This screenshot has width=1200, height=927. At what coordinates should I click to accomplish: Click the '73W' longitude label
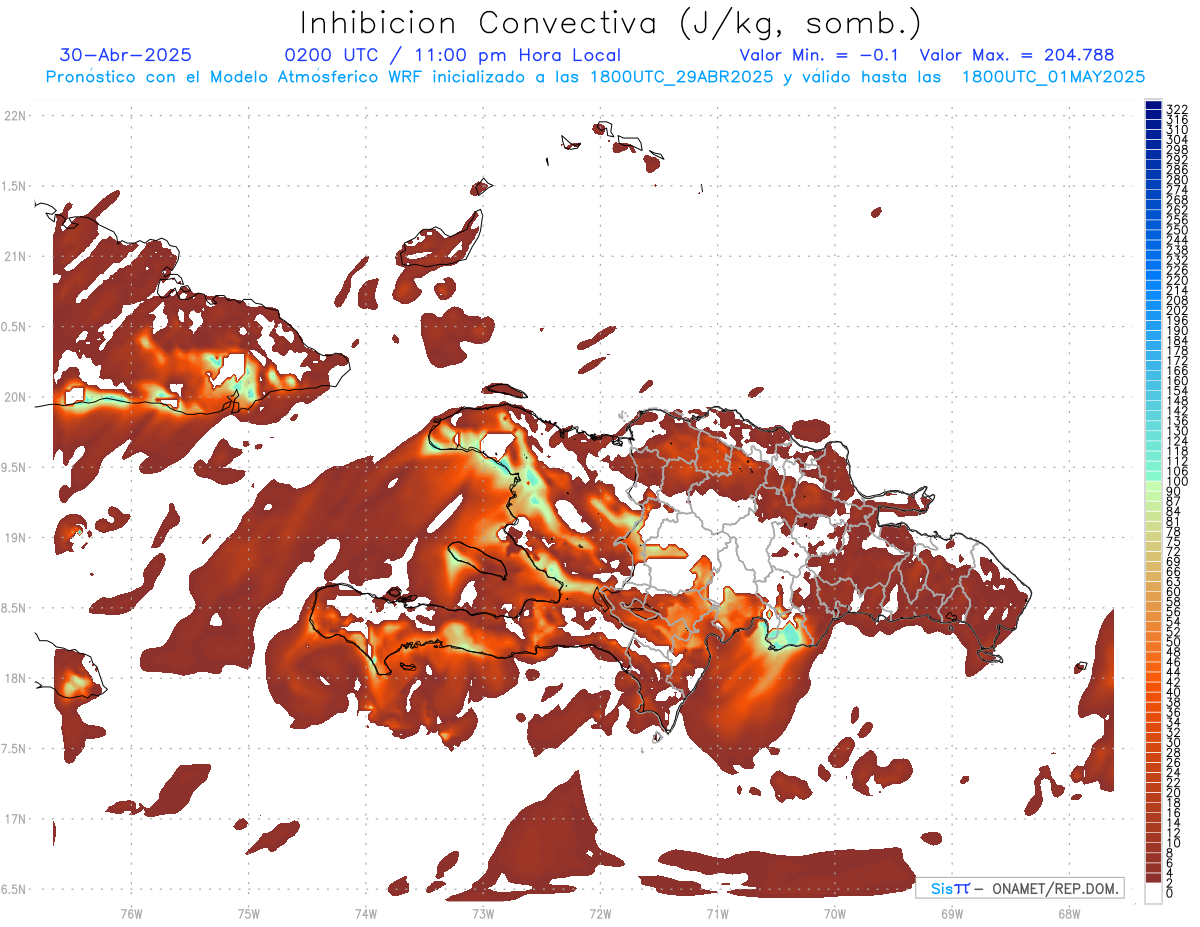click(482, 913)
